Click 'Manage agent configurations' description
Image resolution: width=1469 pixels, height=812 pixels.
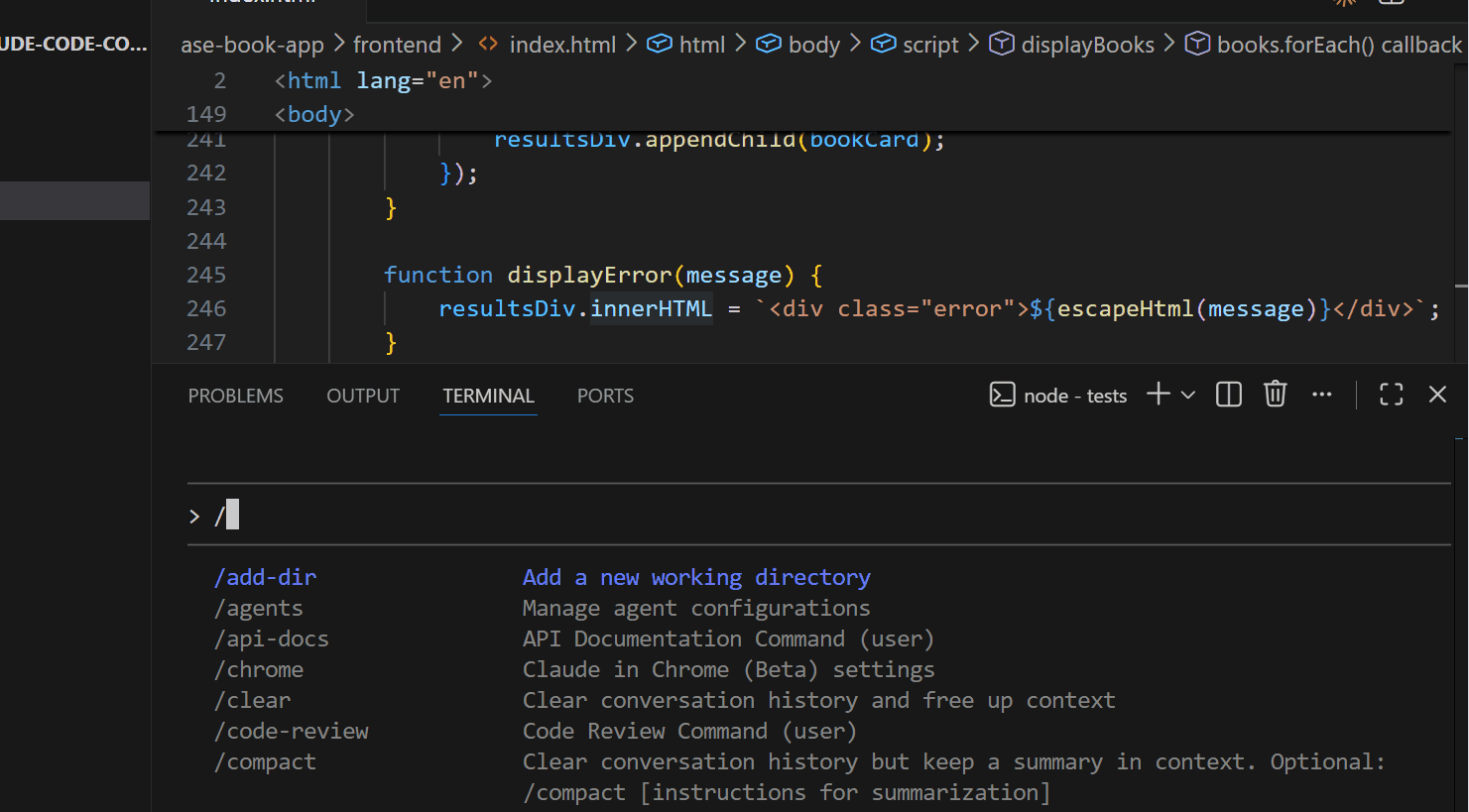tap(696, 608)
